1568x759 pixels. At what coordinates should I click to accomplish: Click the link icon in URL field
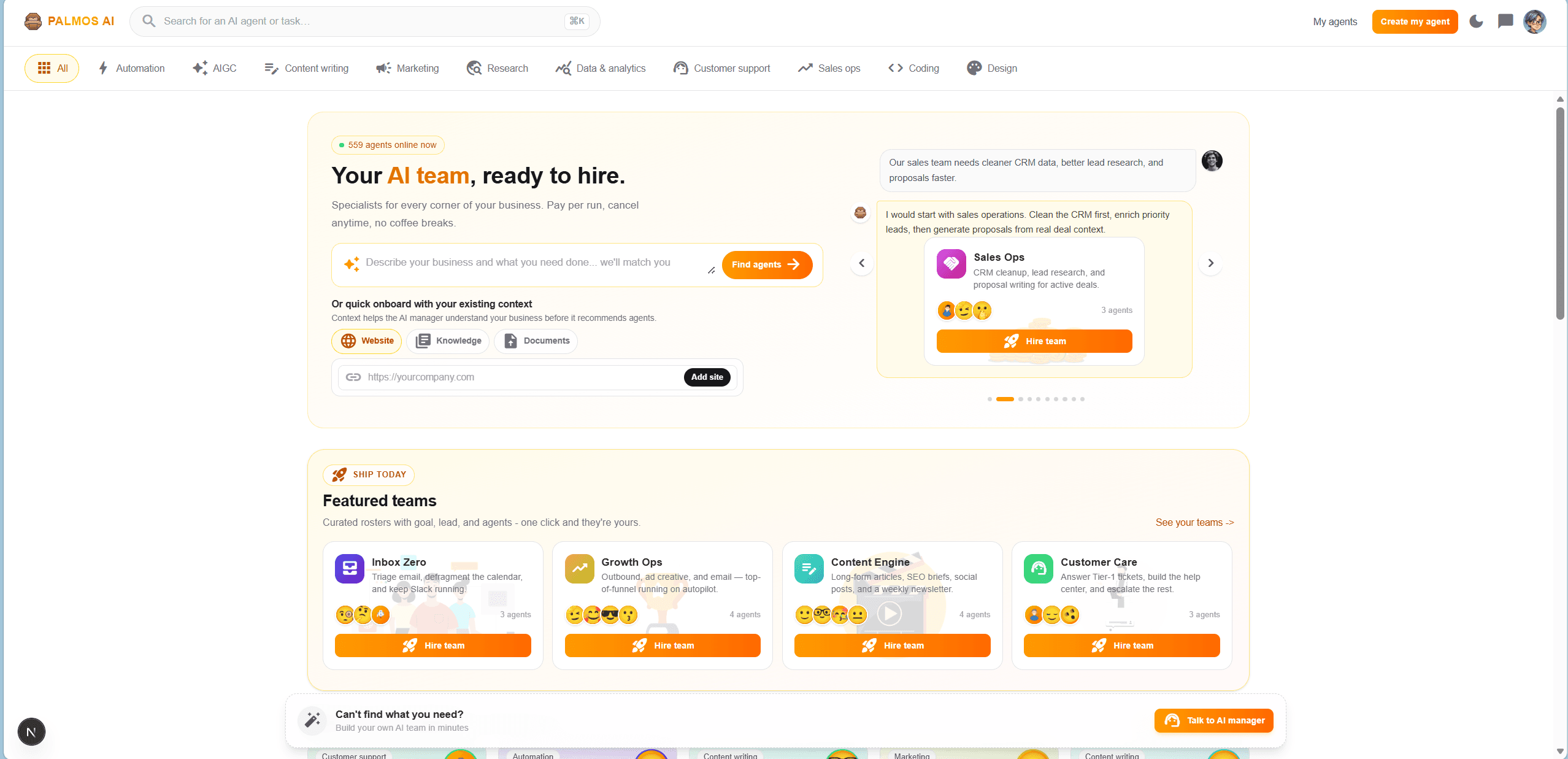[x=353, y=377]
